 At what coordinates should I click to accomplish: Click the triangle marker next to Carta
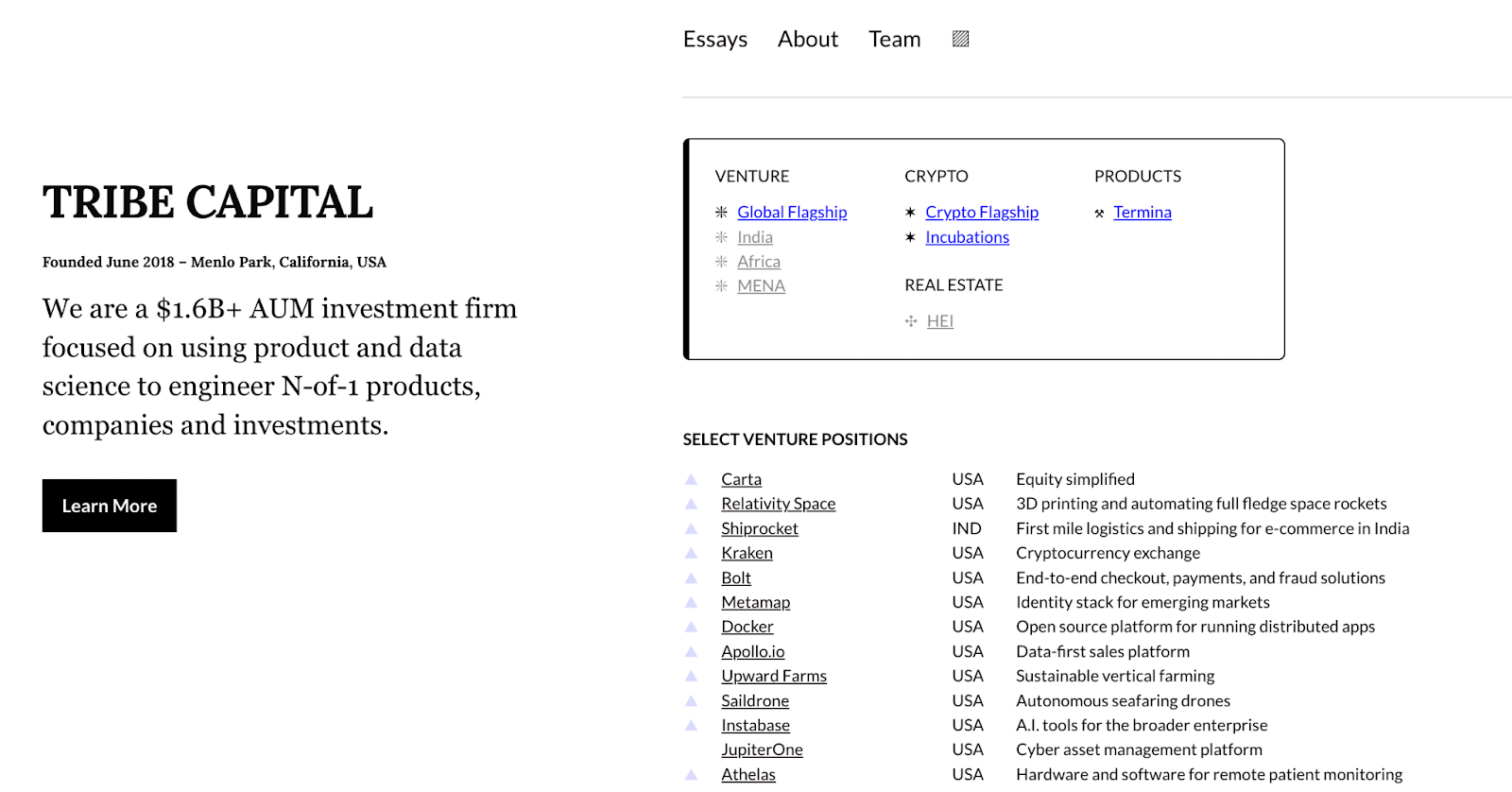point(691,479)
